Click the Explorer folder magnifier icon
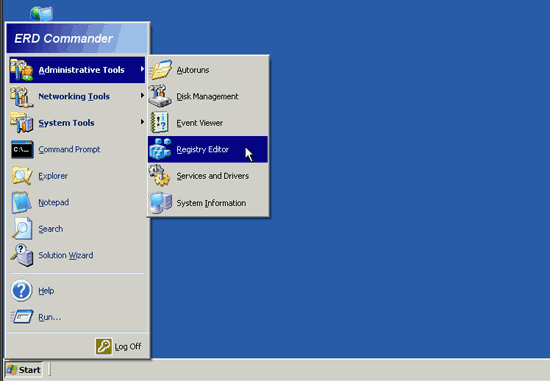Viewport: 550px width, 381px height. tap(22, 176)
